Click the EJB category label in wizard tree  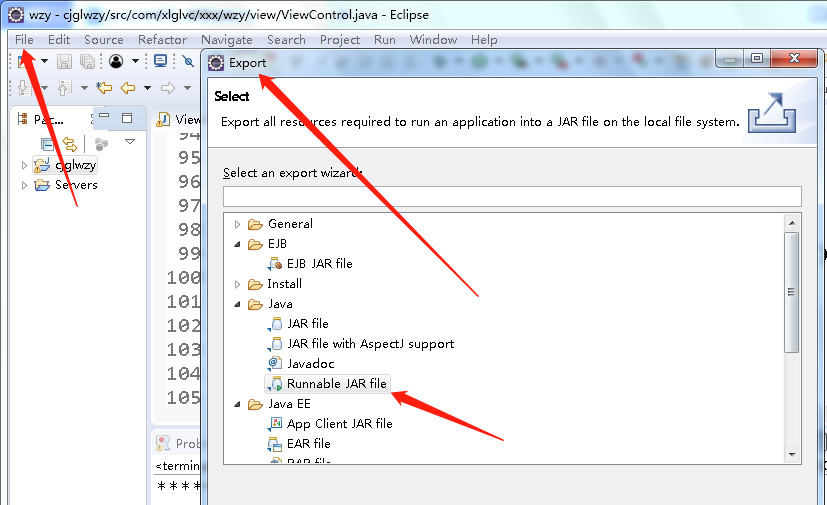click(277, 244)
